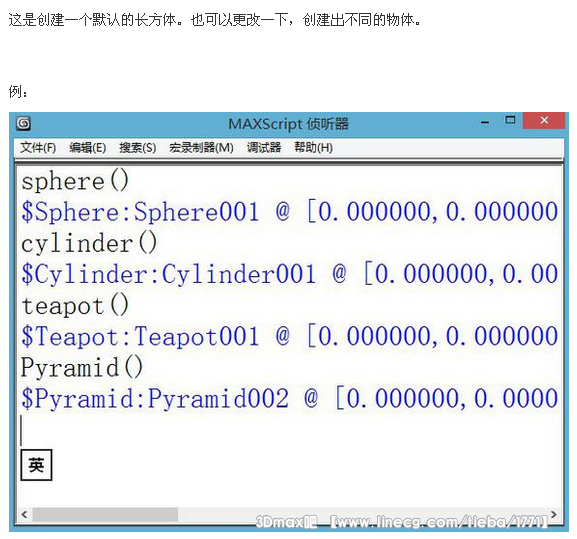The height and width of the screenshot is (539, 577).
Task: Click the sphere() command line
Action: [x=75, y=181]
